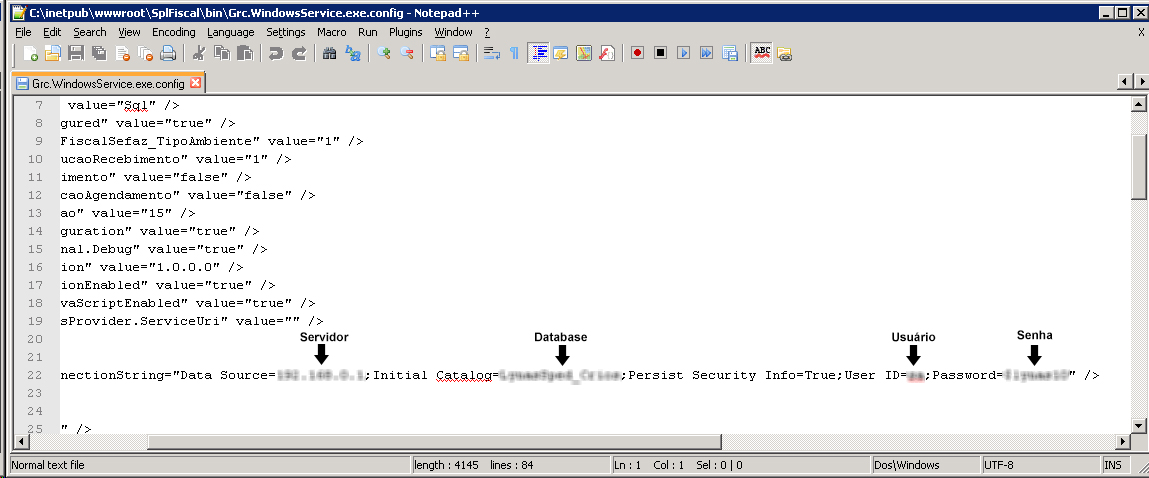1149x478 pixels.
Task: Click the 'Initial Catalog' text on line 22
Action: (x=432, y=375)
